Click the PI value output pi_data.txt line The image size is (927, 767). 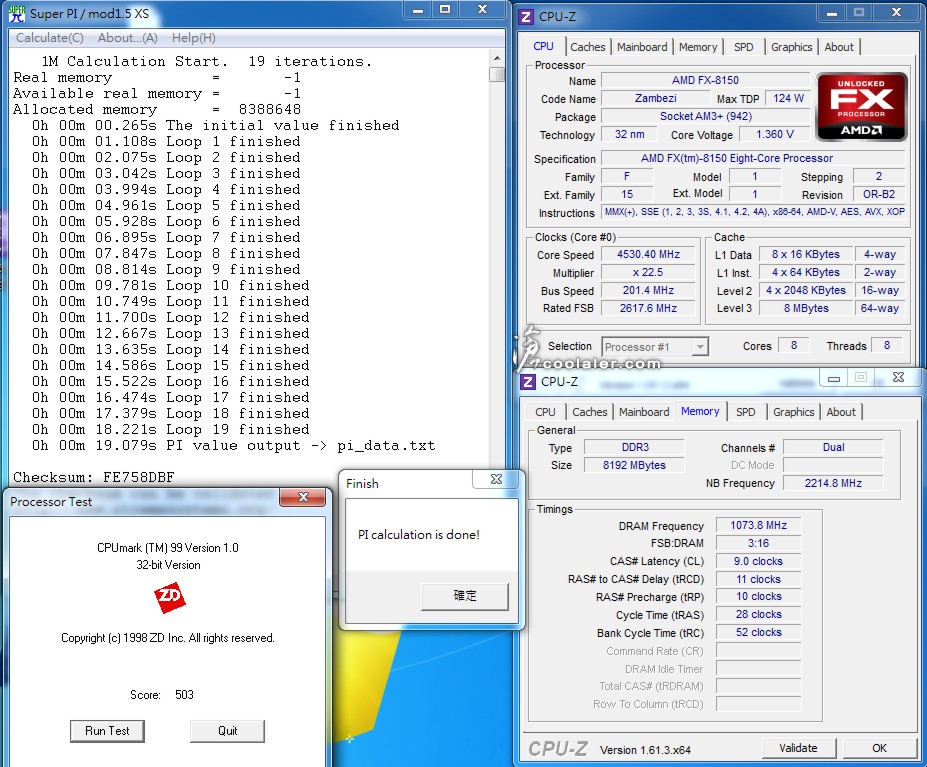click(x=234, y=445)
